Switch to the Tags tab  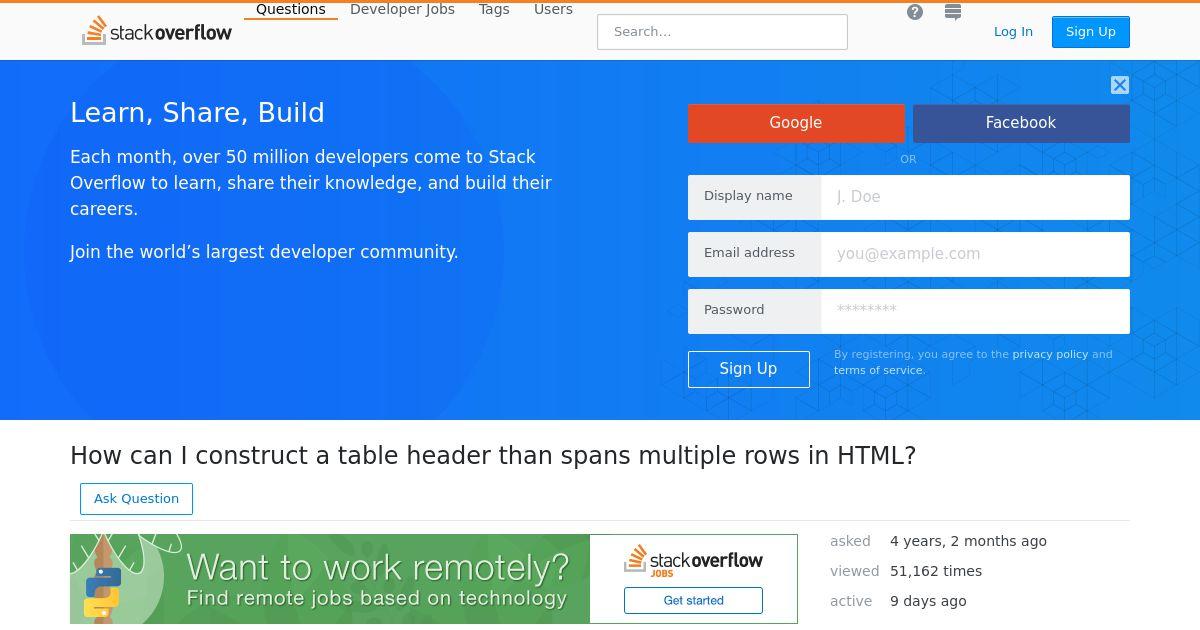(494, 9)
